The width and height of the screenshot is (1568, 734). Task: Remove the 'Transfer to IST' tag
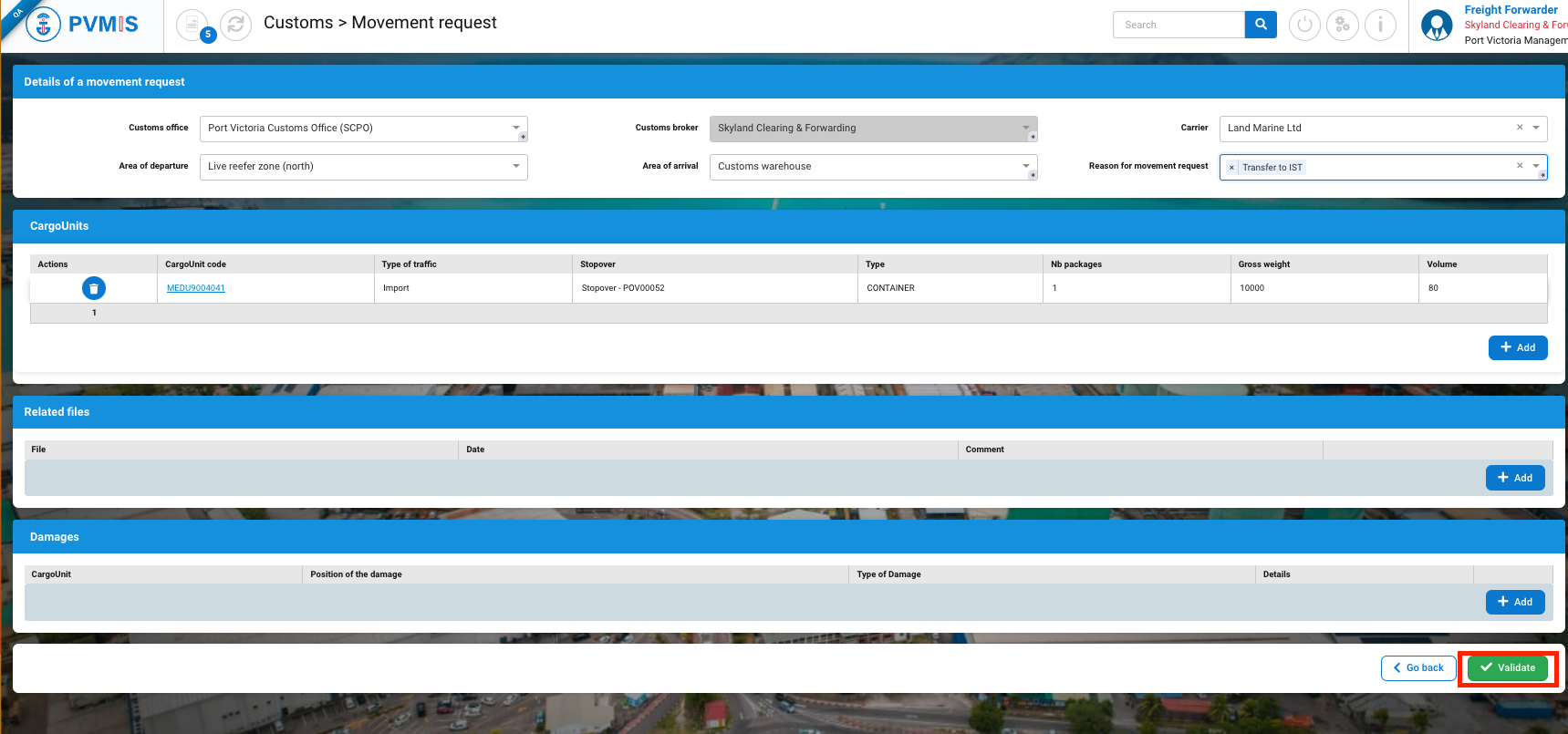point(1231,168)
